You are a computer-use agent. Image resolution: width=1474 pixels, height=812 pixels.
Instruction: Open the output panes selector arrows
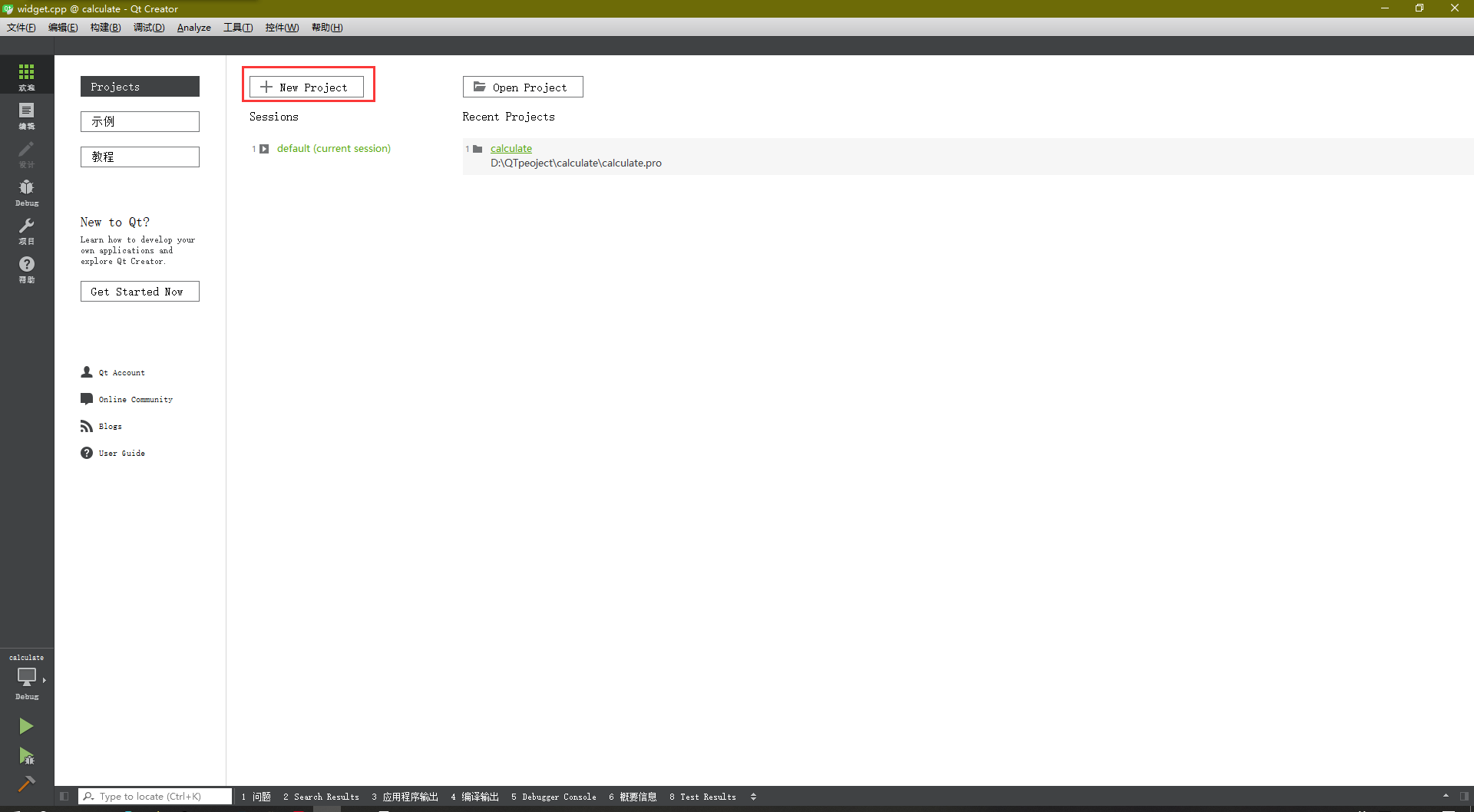[753, 797]
